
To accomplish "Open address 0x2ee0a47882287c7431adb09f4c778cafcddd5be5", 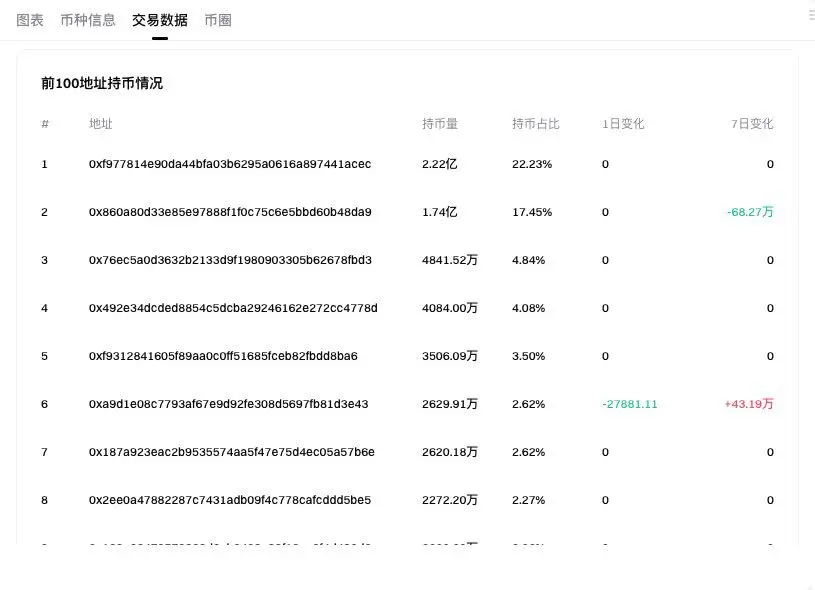I will 230,500.
